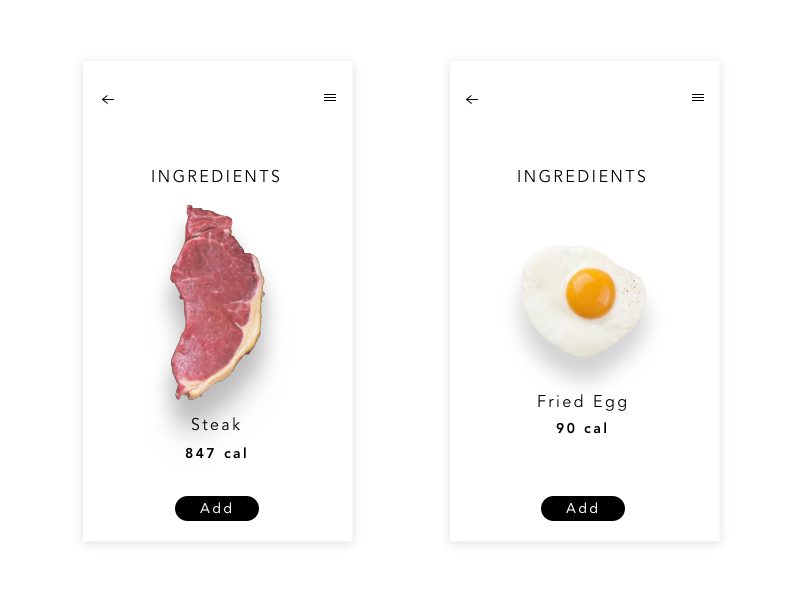Click the Add button text on left card
The image size is (800, 600).
click(x=217, y=508)
